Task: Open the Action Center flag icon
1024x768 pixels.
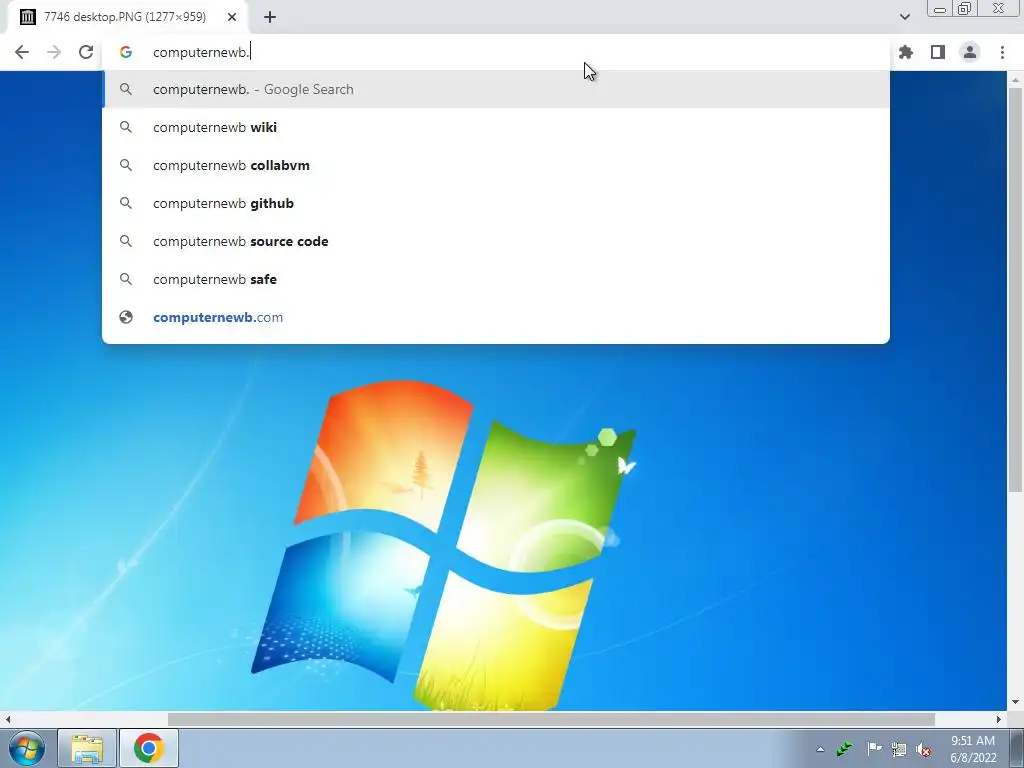Action: pos(874,749)
